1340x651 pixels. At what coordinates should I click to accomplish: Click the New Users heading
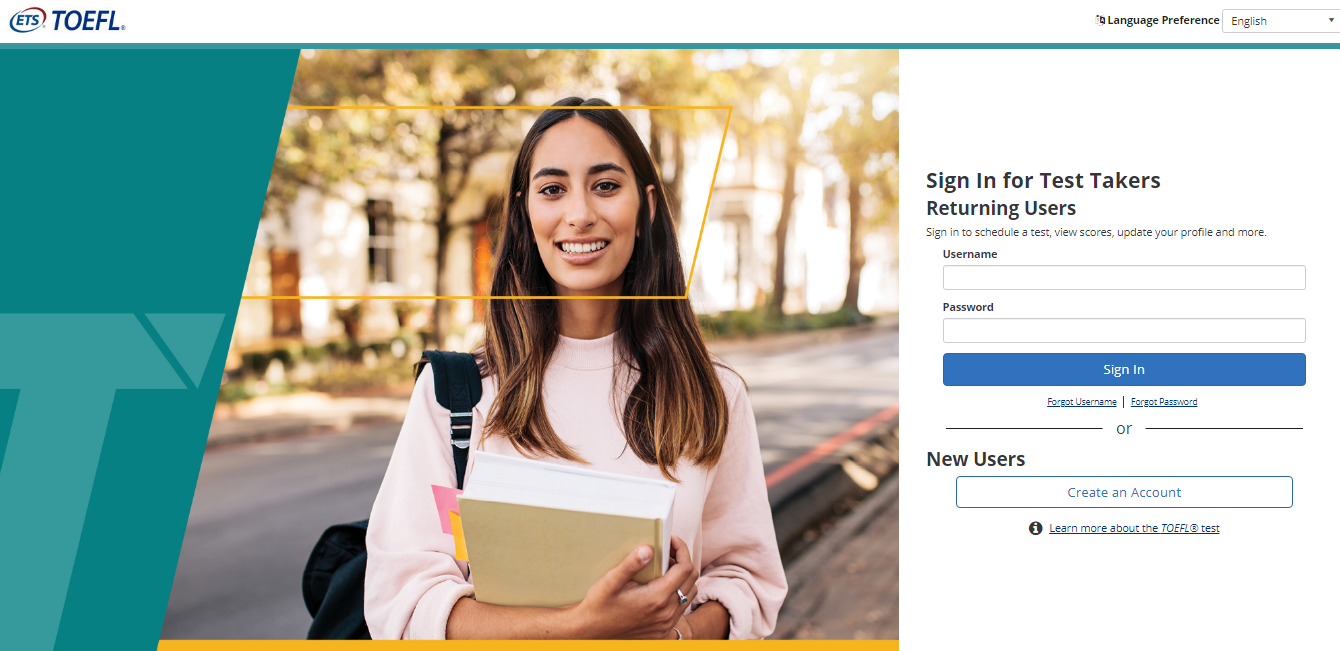[x=976, y=459]
